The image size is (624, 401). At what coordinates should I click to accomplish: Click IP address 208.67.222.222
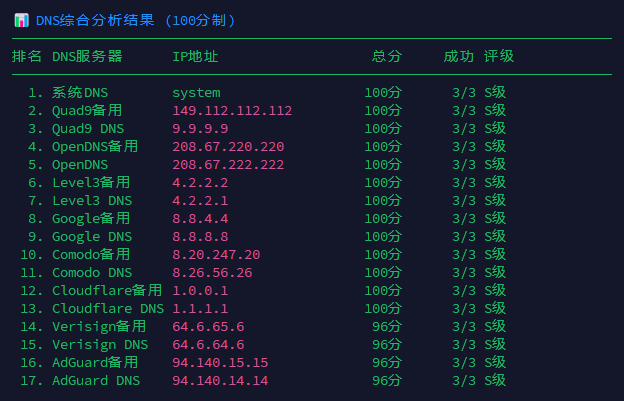(x=228, y=165)
